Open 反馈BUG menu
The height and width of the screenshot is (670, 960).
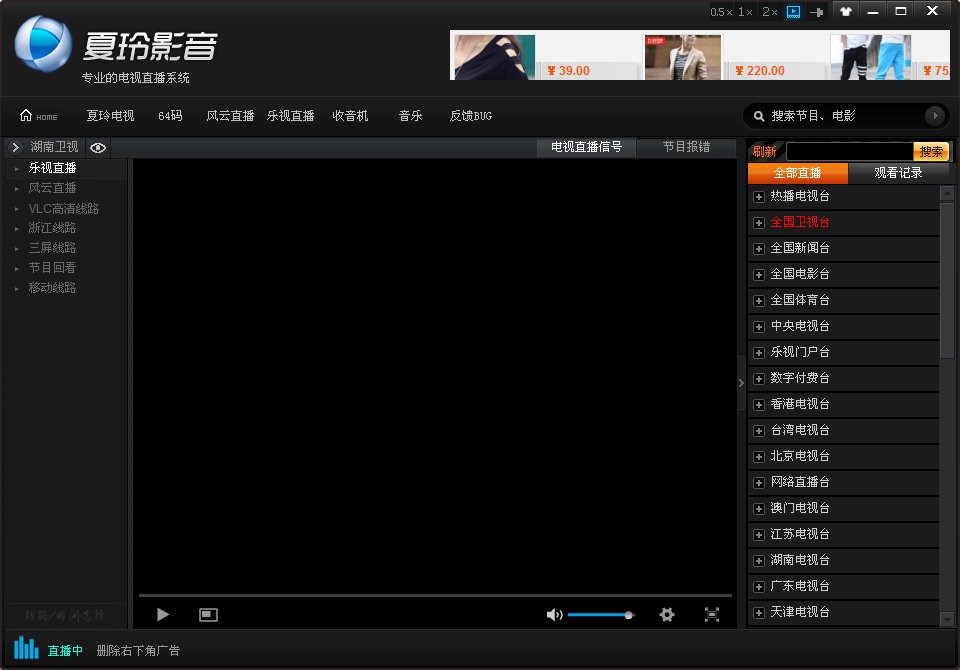coord(471,116)
